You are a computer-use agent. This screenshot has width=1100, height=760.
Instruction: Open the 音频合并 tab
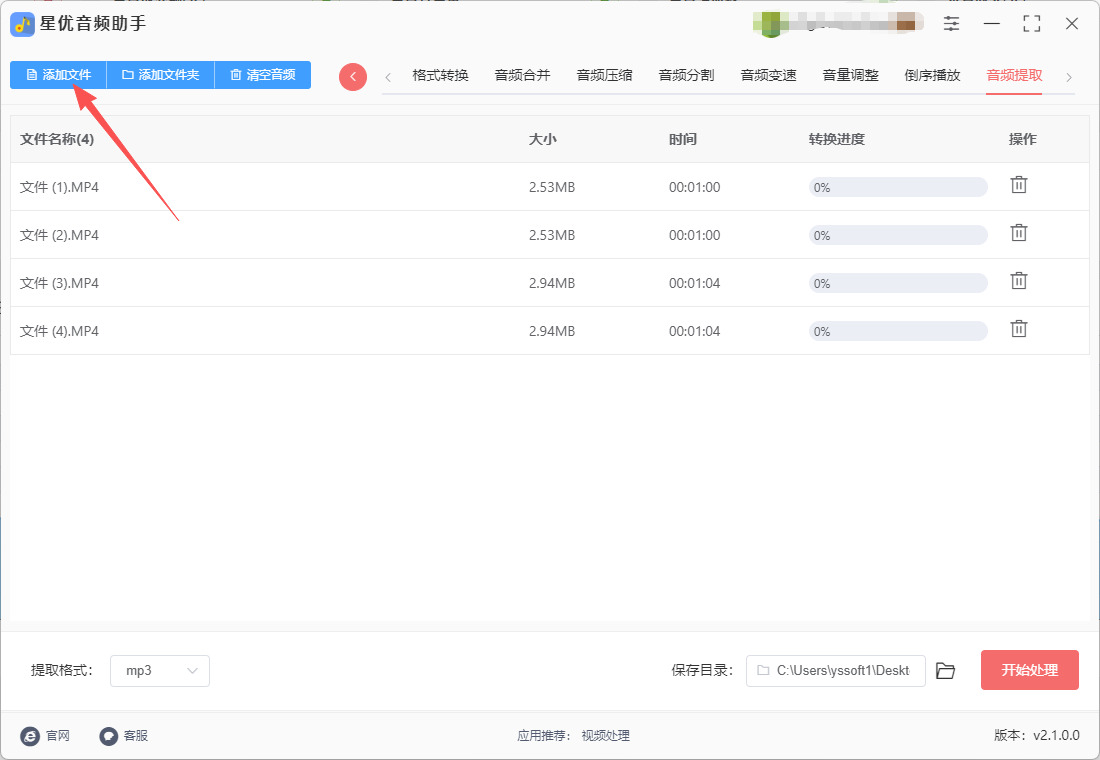click(522, 75)
